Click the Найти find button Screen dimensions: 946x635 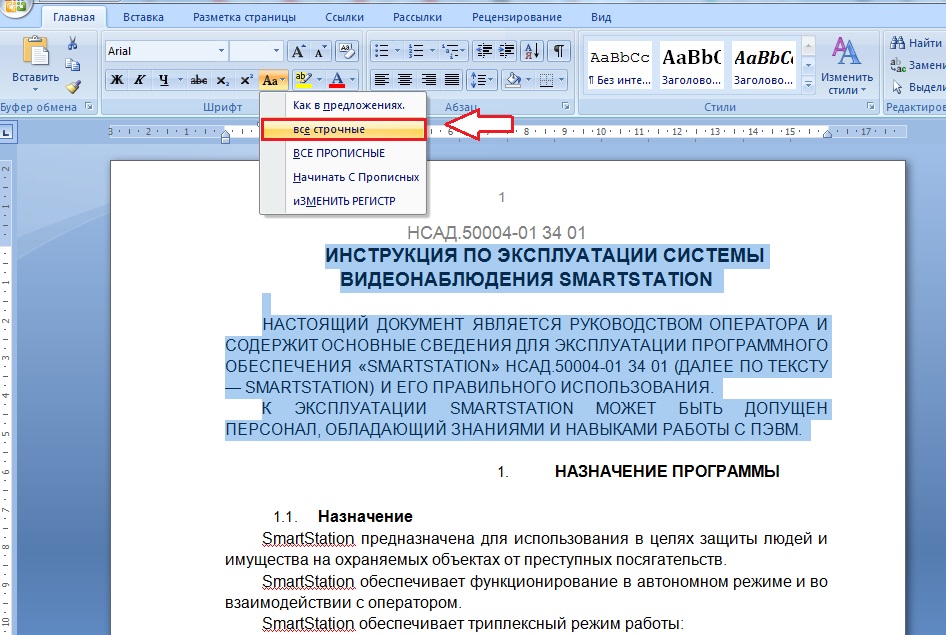(x=917, y=43)
